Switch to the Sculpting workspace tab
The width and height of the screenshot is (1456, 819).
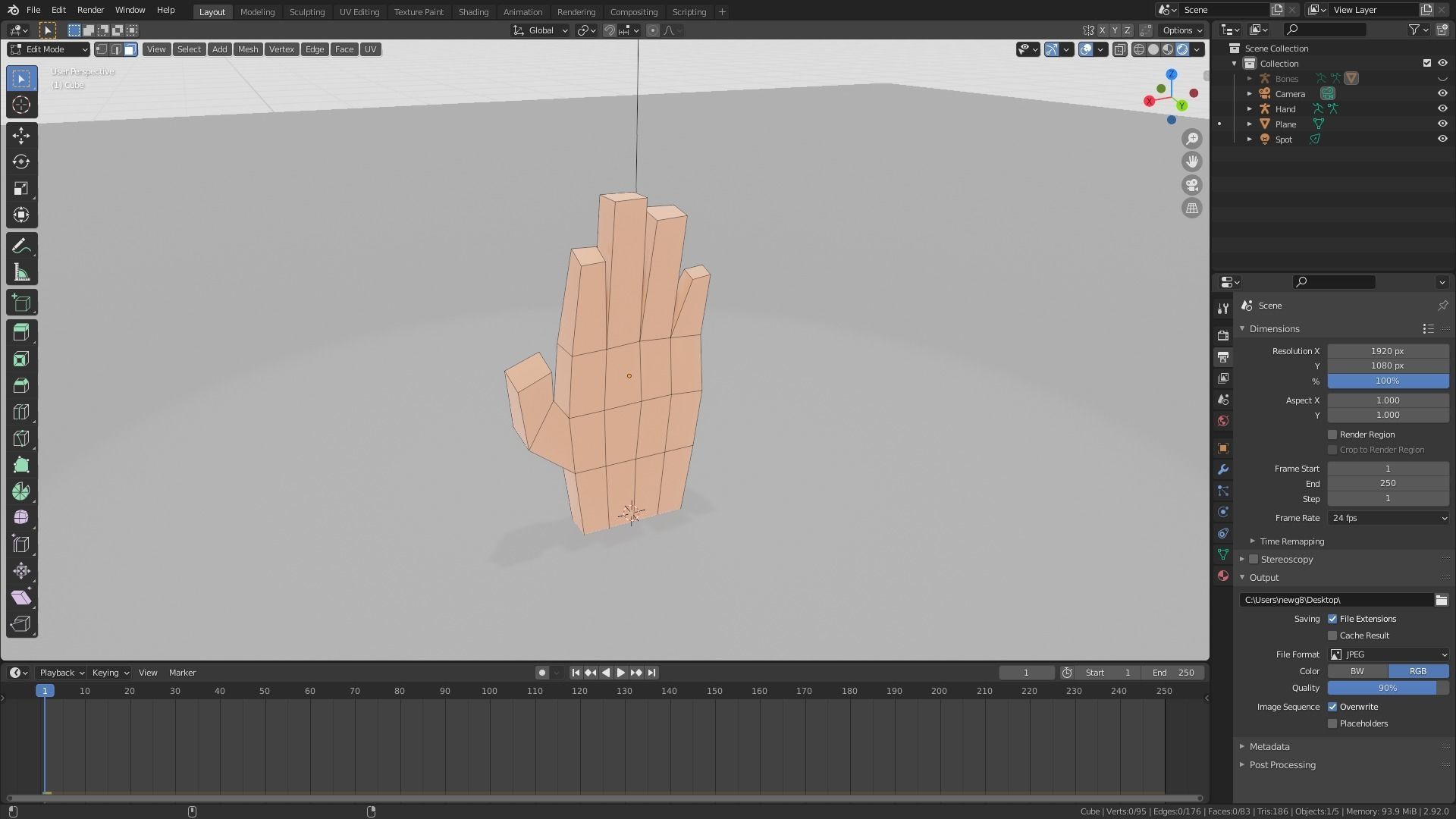(307, 11)
